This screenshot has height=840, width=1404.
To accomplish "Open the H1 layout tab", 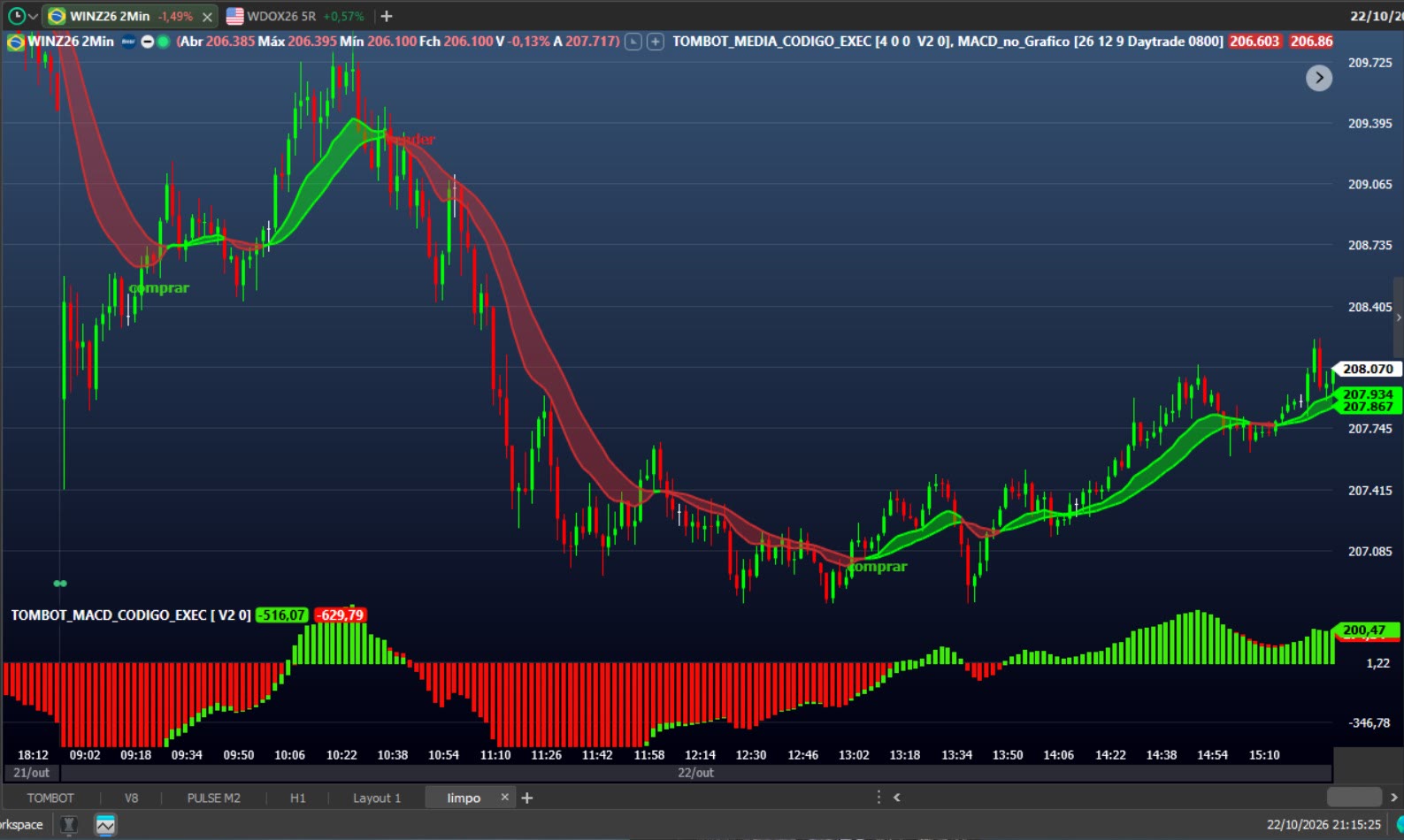I will [298, 798].
